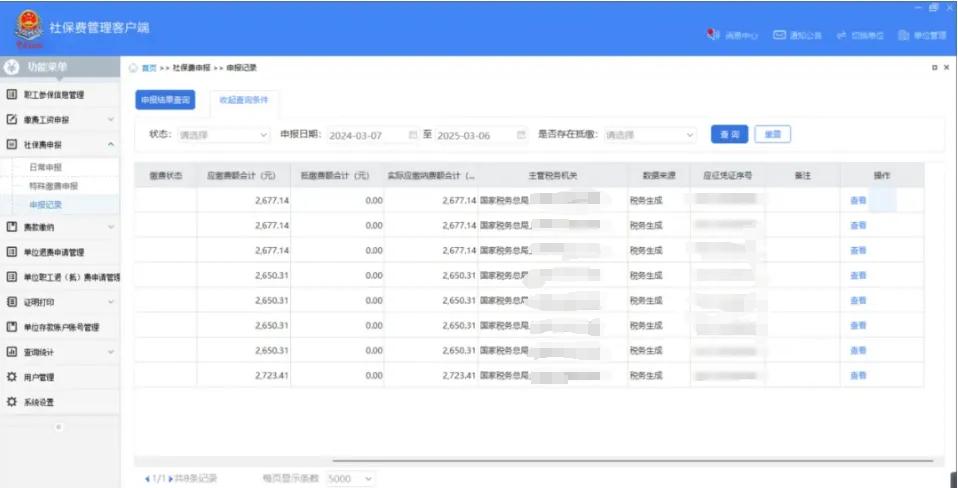Screen dimensions: 958x488
Task: Click the table's horizontal scrollbar
Action: (640, 461)
